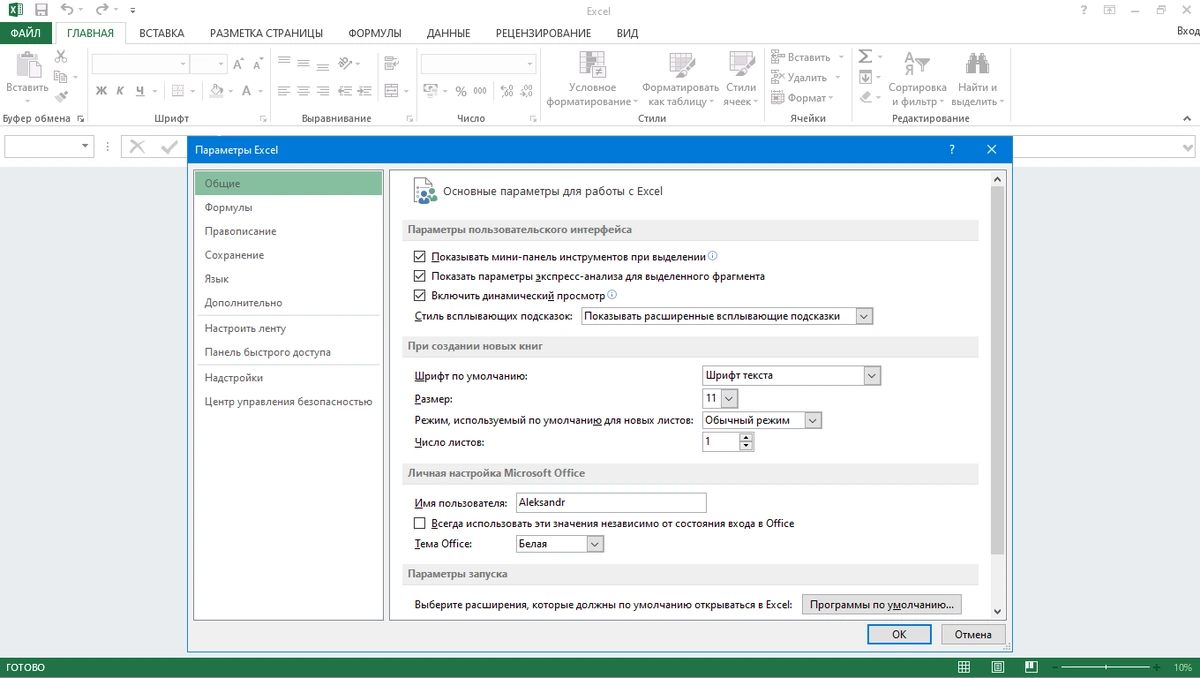Click the zoom slider in status bar
The height and width of the screenshot is (678, 1200).
point(1104,667)
